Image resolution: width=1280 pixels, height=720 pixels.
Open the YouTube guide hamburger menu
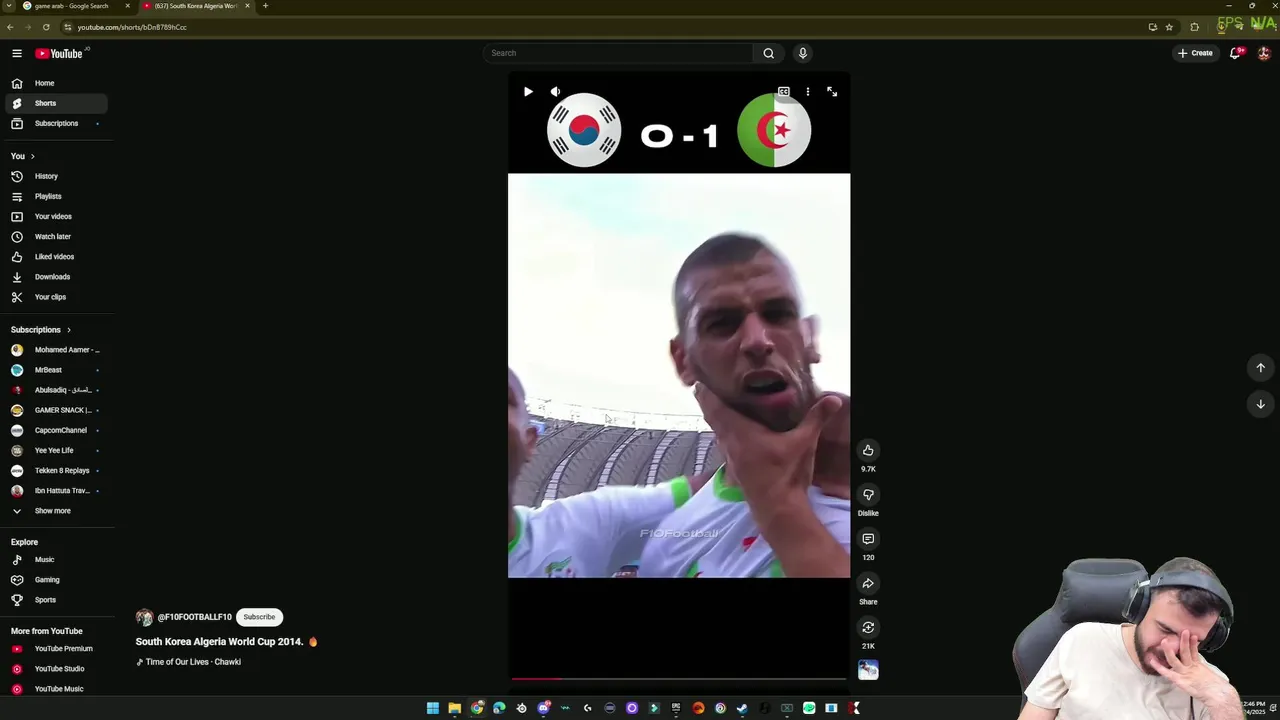point(17,53)
